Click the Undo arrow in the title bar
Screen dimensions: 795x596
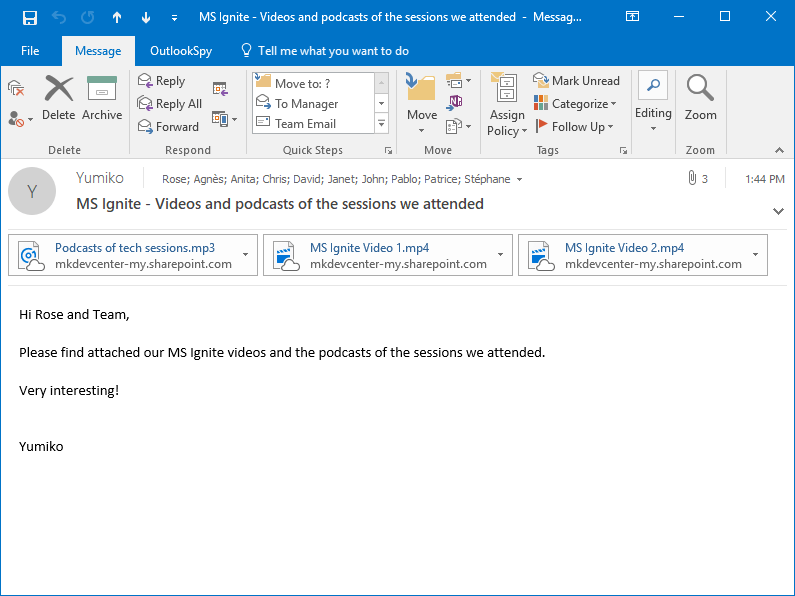(x=59, y=18)
